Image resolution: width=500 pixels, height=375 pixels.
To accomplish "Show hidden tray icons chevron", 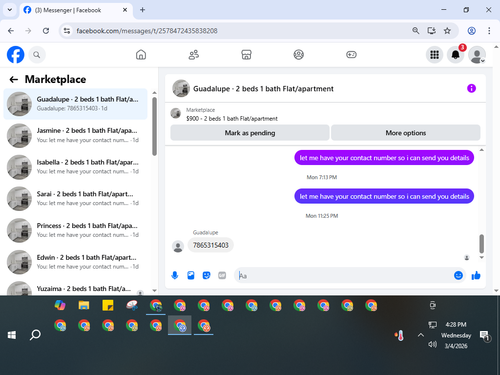I will [421, 335].
